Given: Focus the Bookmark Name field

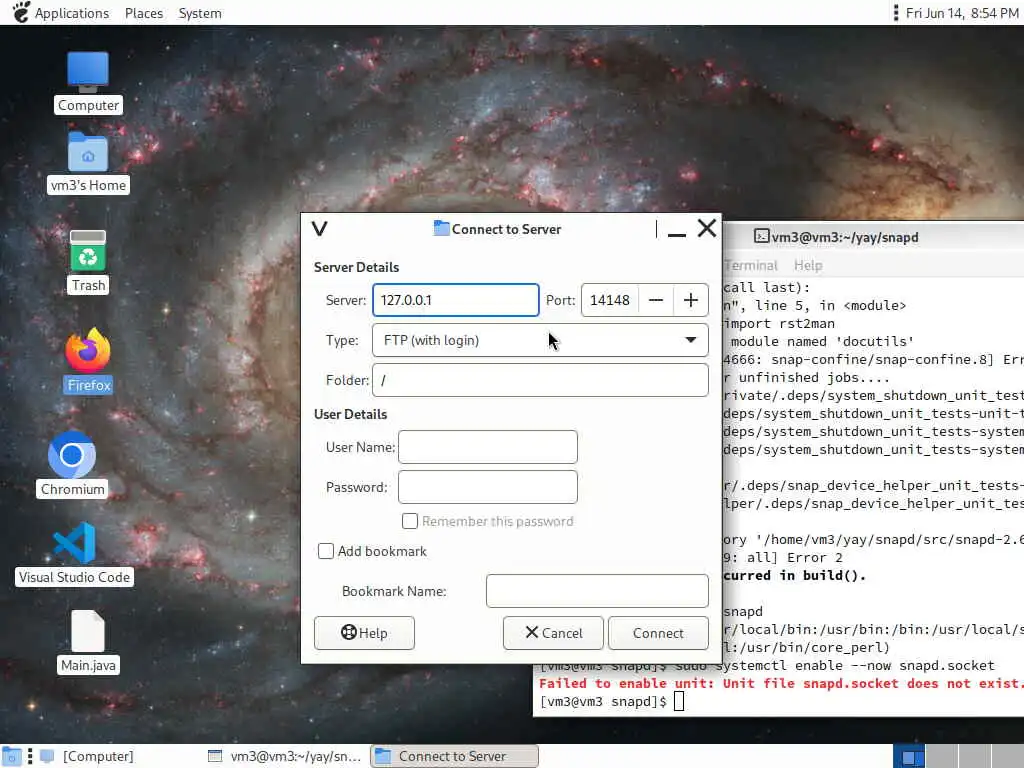Looking at the screenshot, I should [x=597, y=591].
